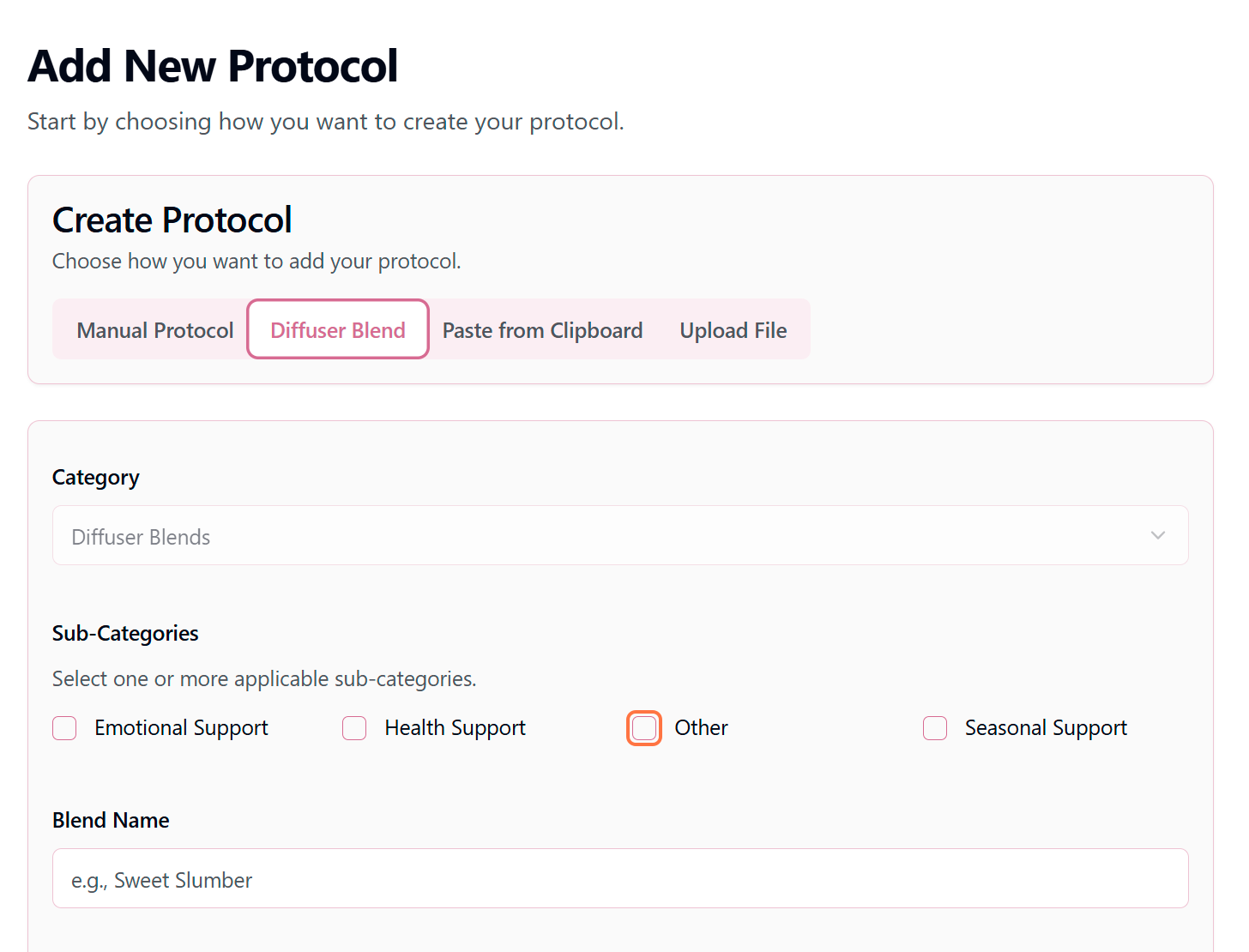1249x952 pixels.
Task: Click the "Category" field label
Action: 96,478
